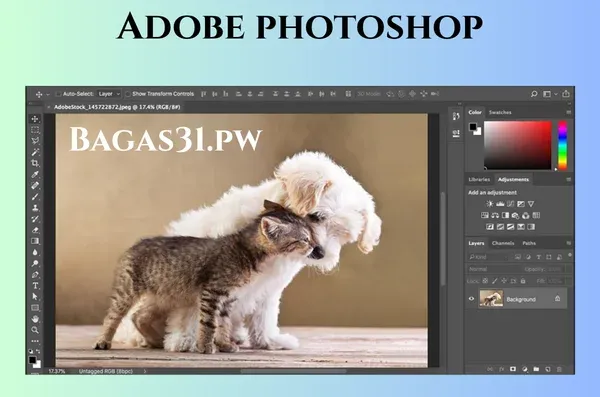Open the workspace switcher dropdown
Image resolution: width=600 pixels, height=397 pixels.
[x=550, y=94]
